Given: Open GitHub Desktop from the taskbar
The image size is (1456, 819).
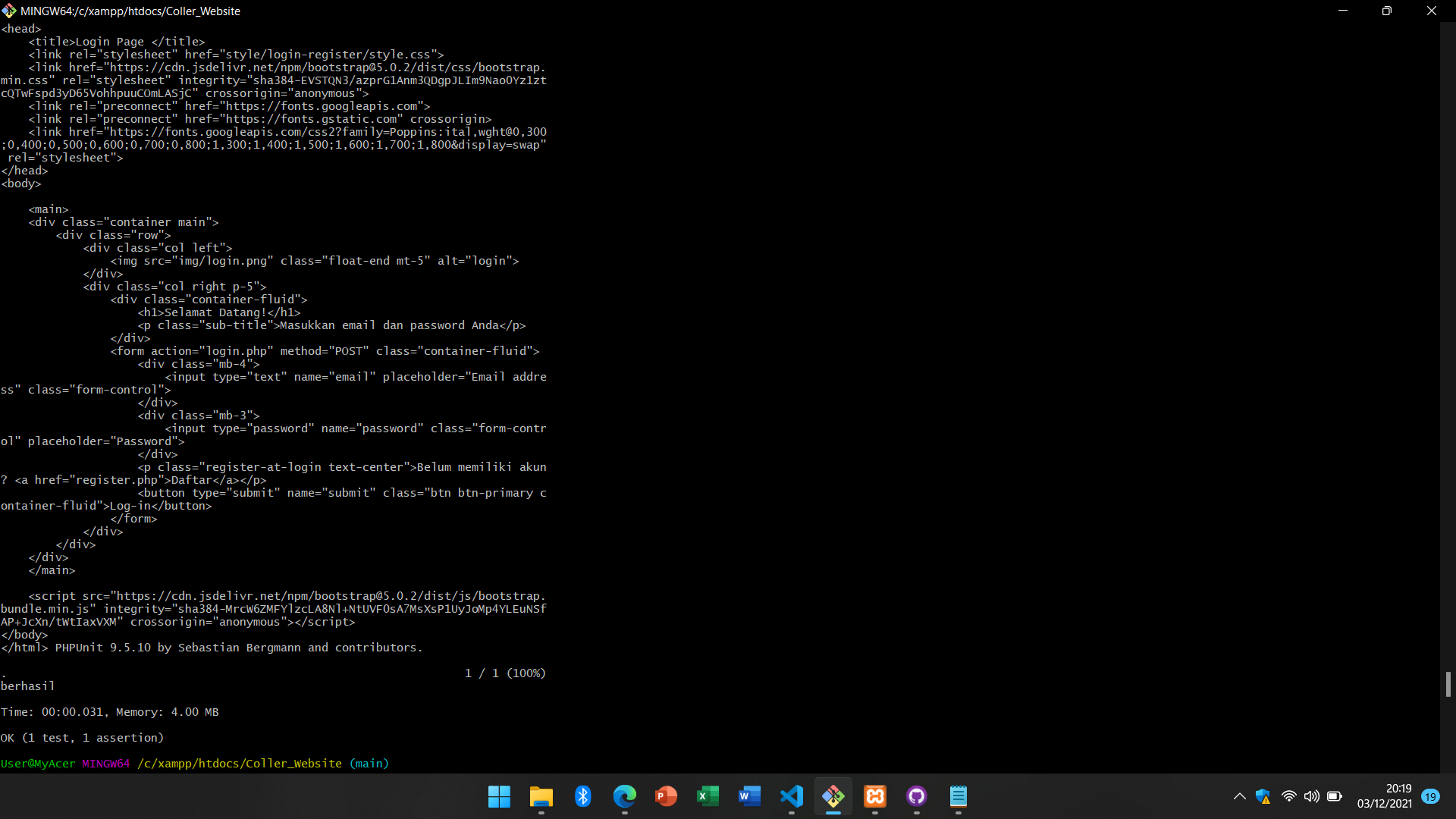Looking at the screenshot, I should tap(916, 796).
